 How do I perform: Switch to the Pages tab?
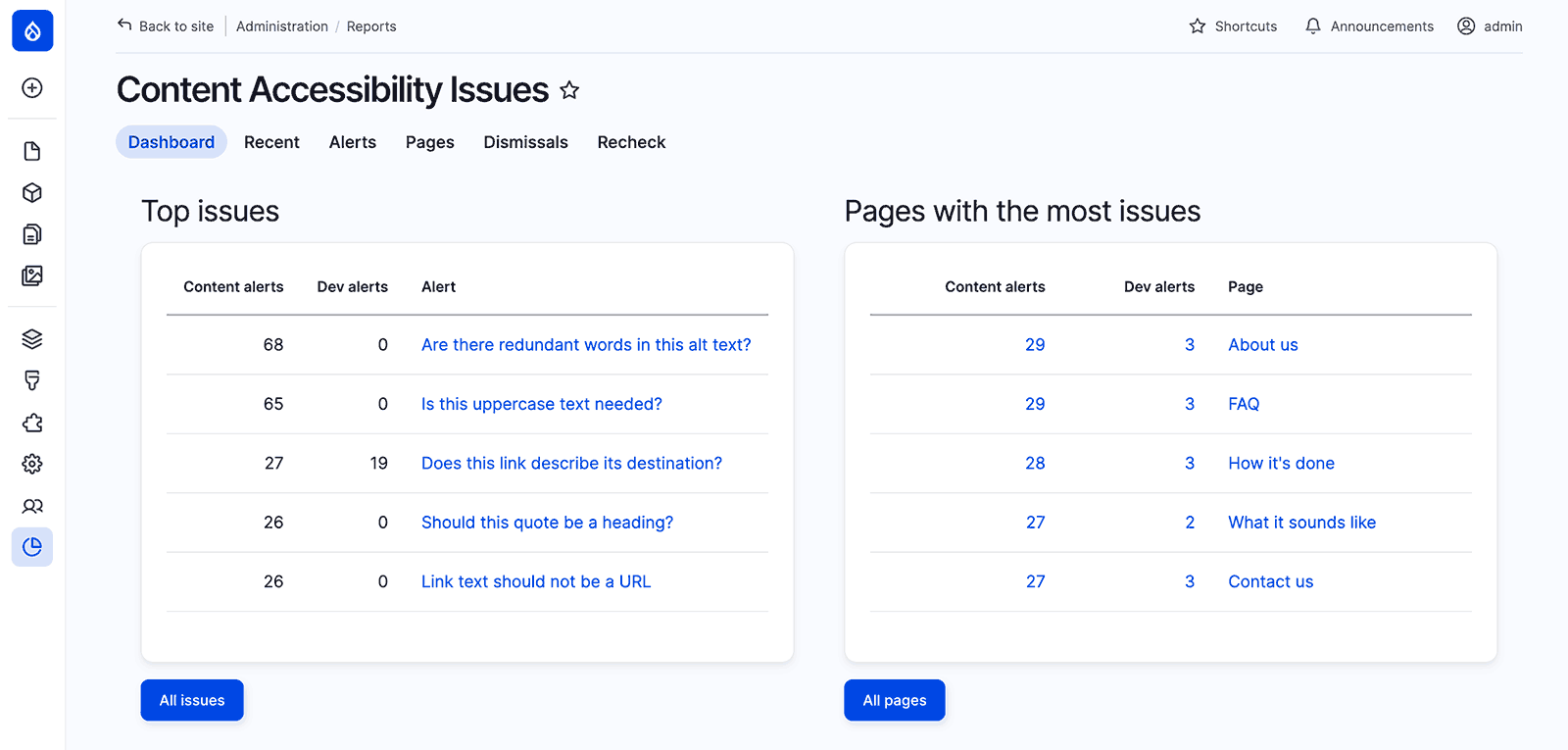[430, 142]
